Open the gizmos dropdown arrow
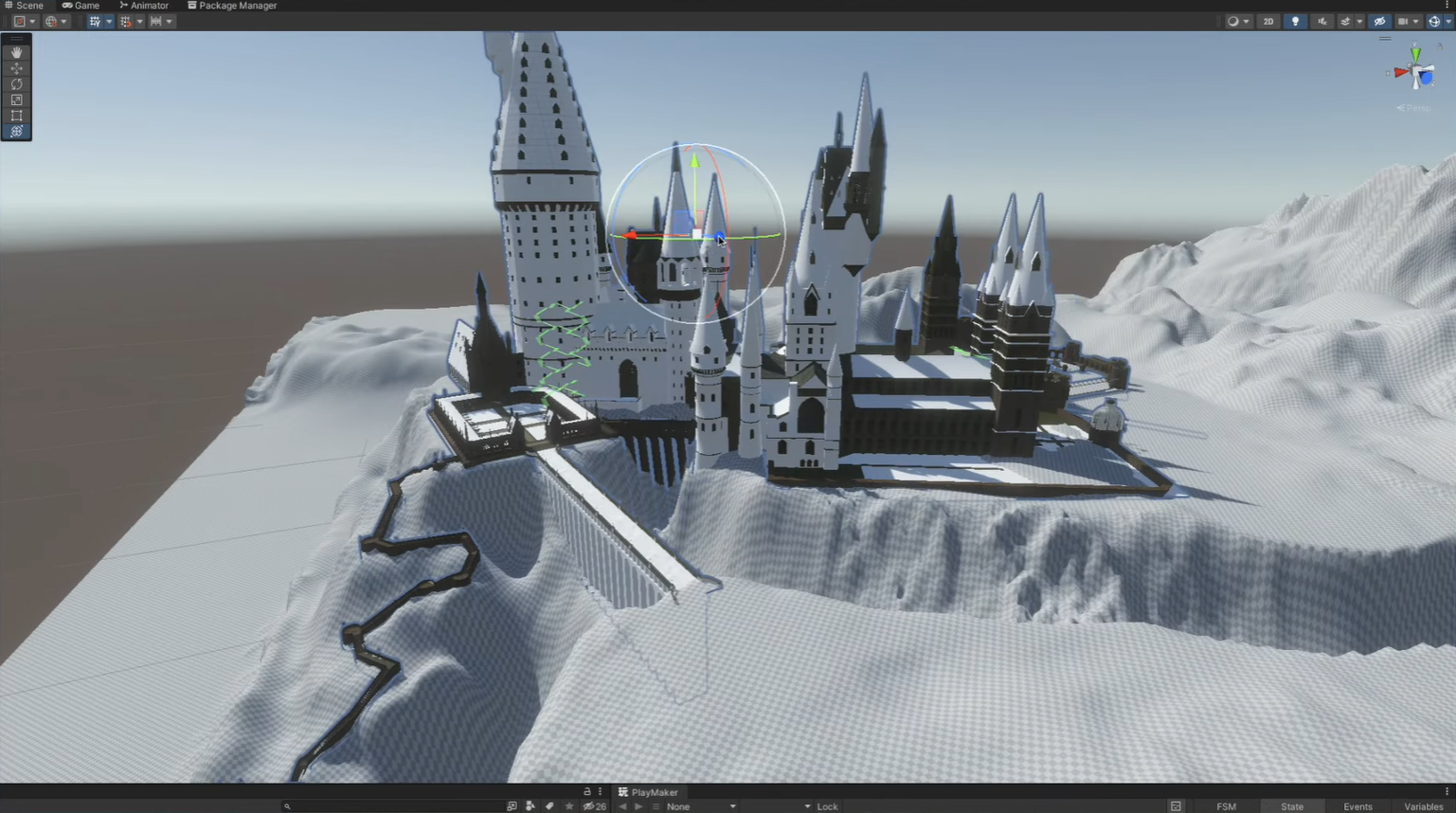1456x813 pixels. pyautogui.click(x=1447, y=22)
